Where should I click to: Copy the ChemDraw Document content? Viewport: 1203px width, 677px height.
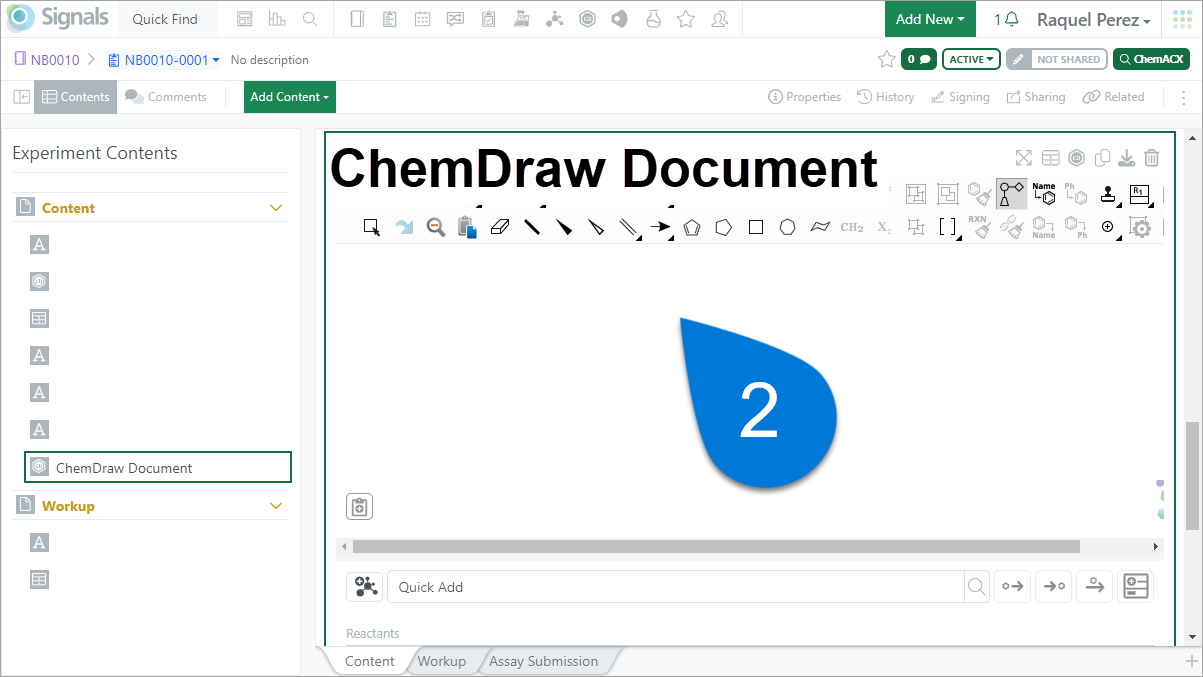(x=1102, y=158)
